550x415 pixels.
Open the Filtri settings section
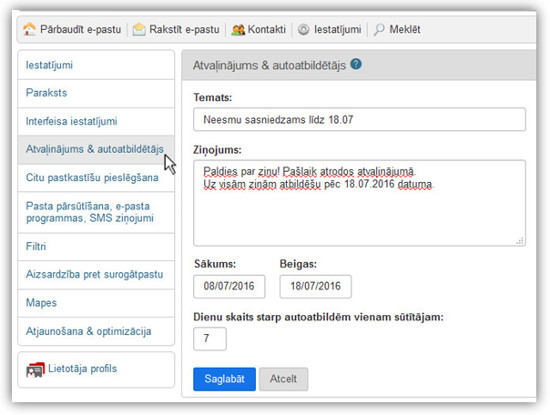click(x=96, y=247)
